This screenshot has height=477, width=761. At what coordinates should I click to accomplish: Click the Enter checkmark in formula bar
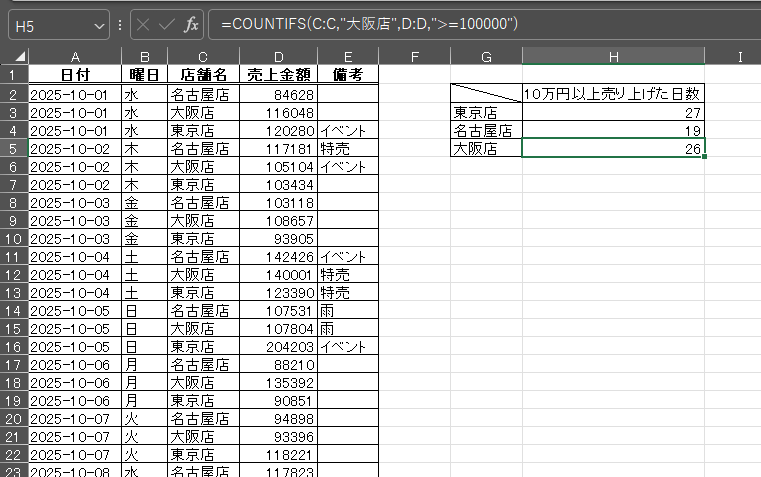pyautogui.click(x=167, y=24)
